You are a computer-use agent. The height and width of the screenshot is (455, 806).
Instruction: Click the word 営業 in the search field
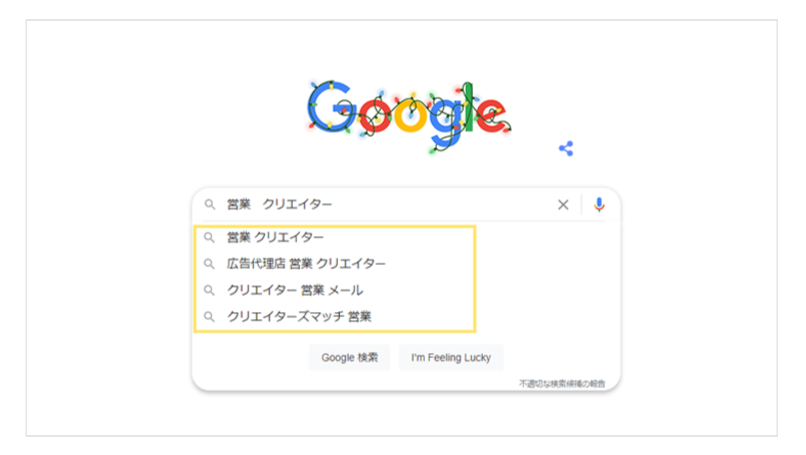238,205
